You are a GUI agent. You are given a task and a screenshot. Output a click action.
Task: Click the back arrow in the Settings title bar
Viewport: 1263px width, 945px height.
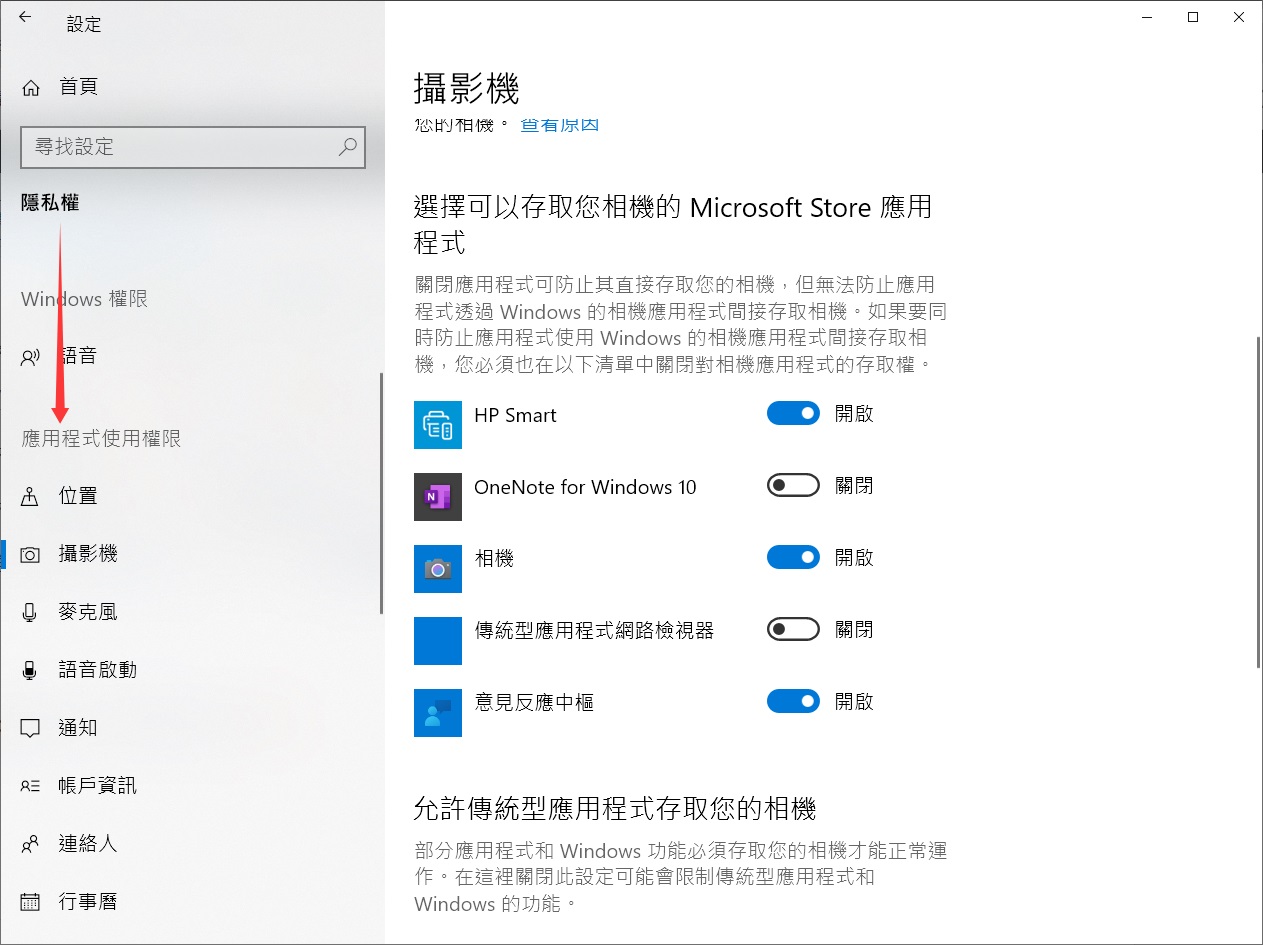(x=25, y=17)
